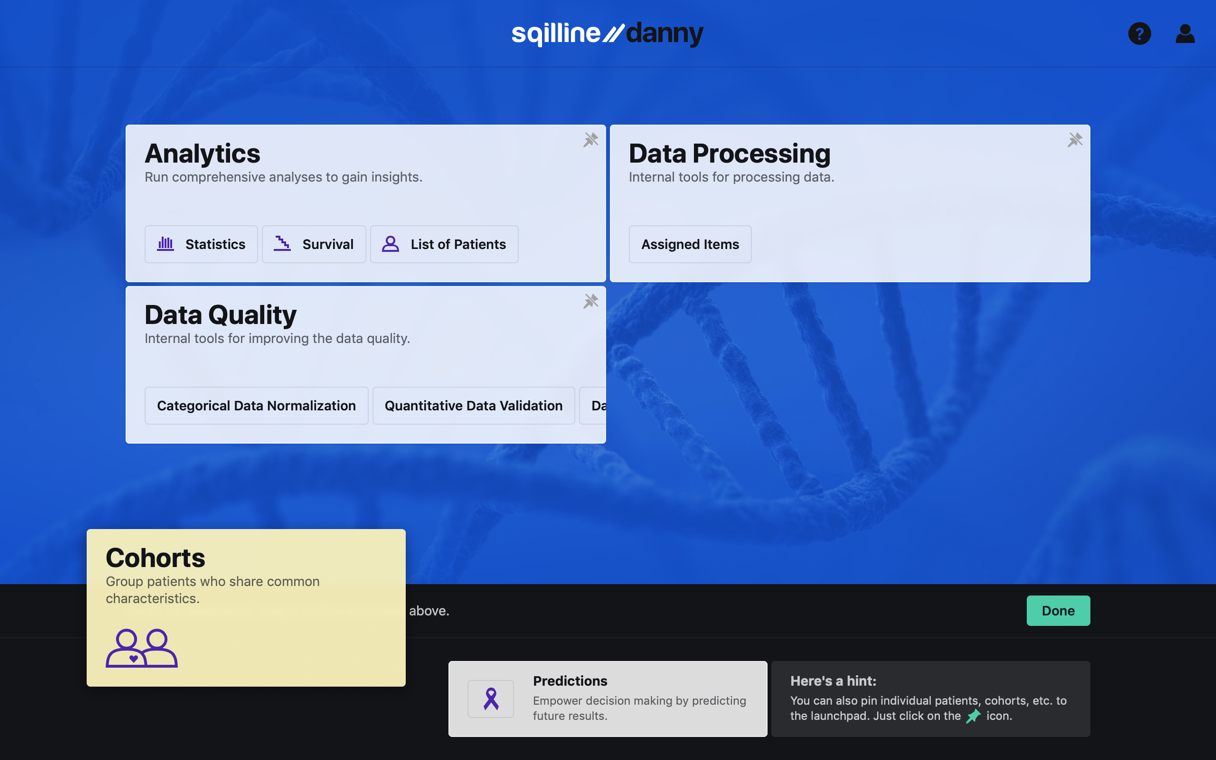
Task: Click the cut-off button in Data Quality
Action: pyautogui.click(x=595, y=406)
